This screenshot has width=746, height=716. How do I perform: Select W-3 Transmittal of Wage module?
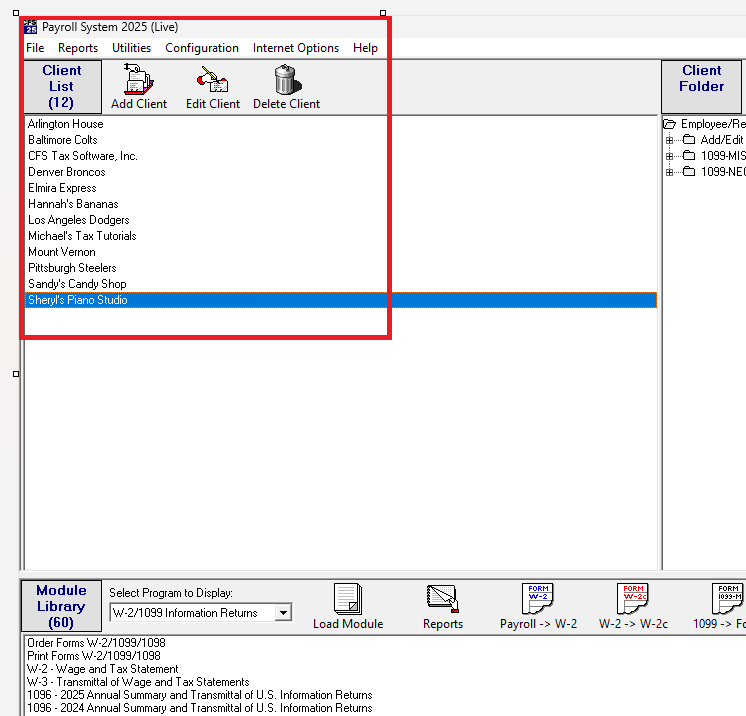pos(138,682)
